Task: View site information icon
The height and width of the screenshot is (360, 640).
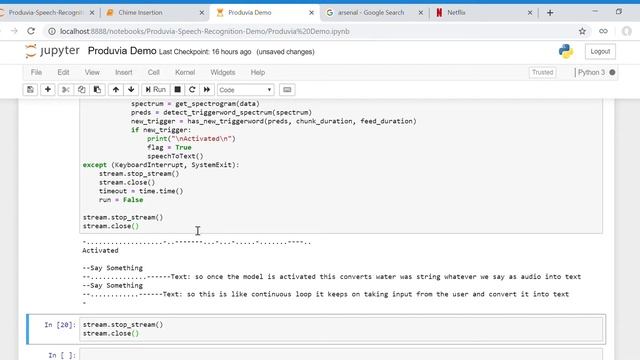Action: coord(52,31)
